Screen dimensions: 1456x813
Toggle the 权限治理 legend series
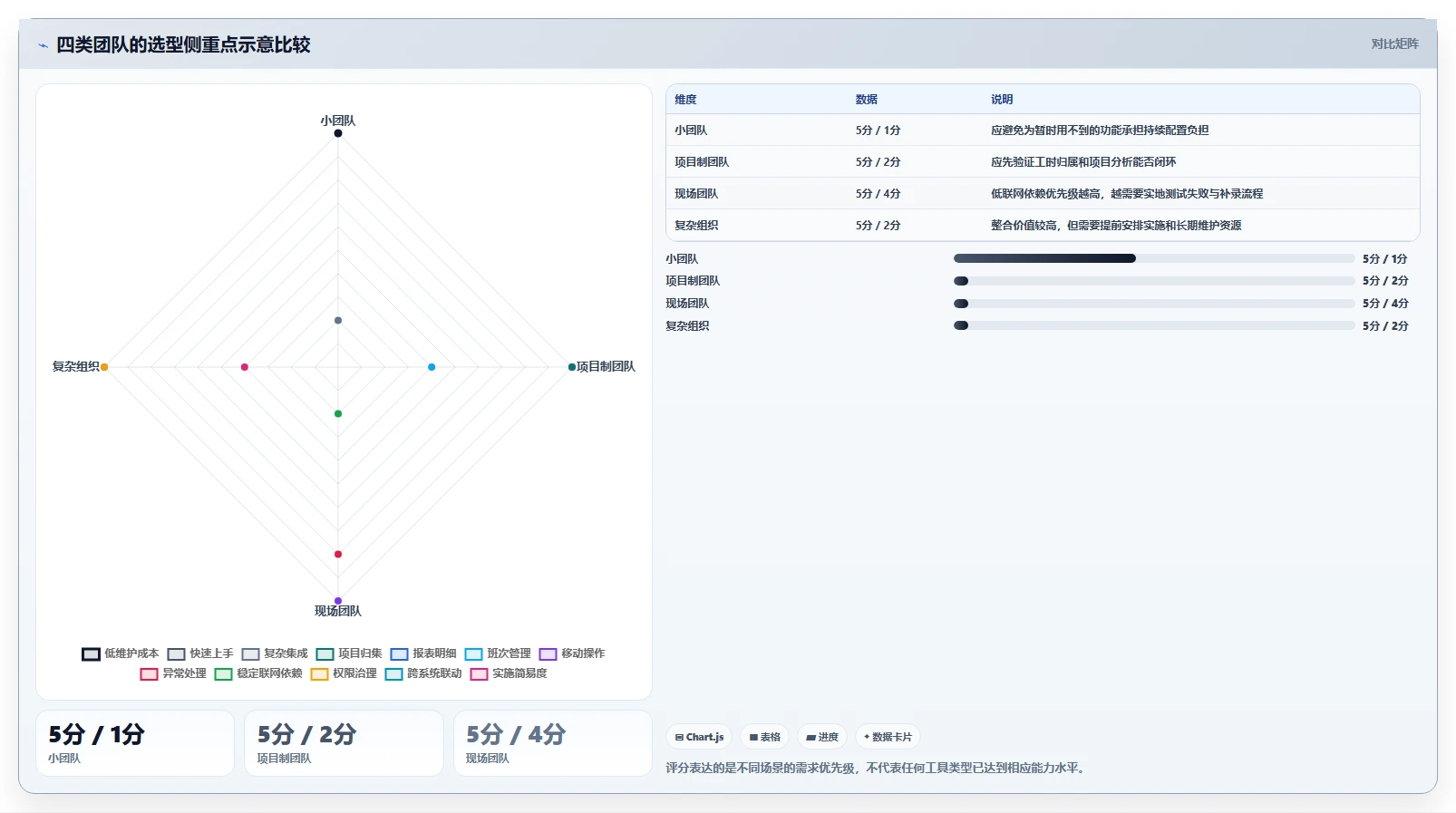(344, 673)
